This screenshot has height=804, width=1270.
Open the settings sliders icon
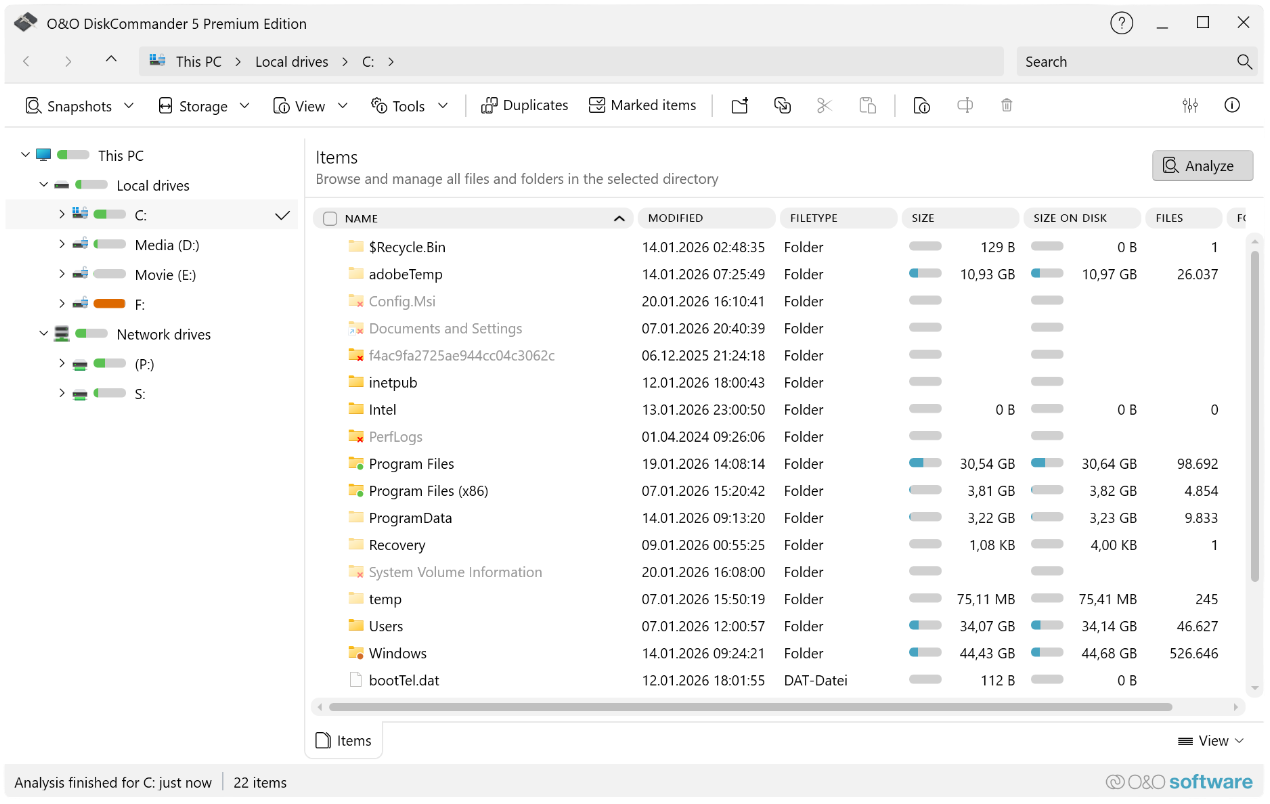(1190, 106)
